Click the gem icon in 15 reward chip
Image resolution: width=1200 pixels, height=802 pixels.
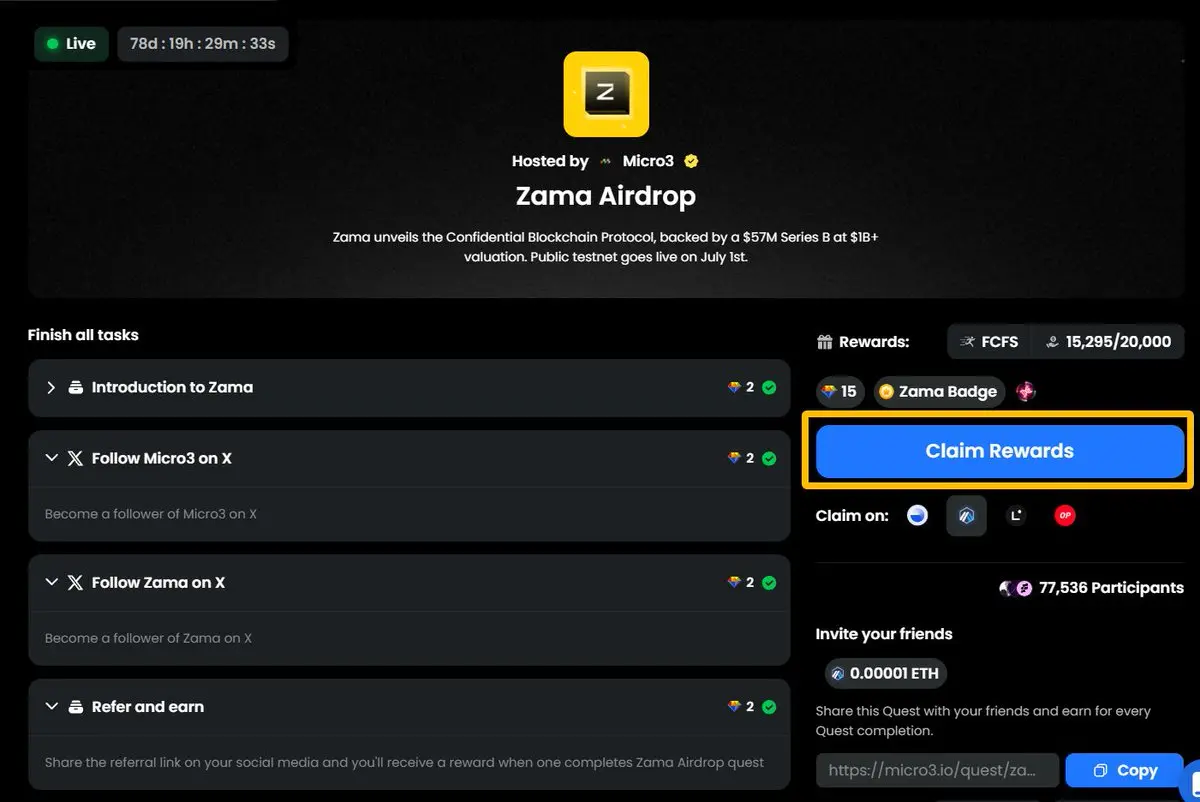[829, 392]
